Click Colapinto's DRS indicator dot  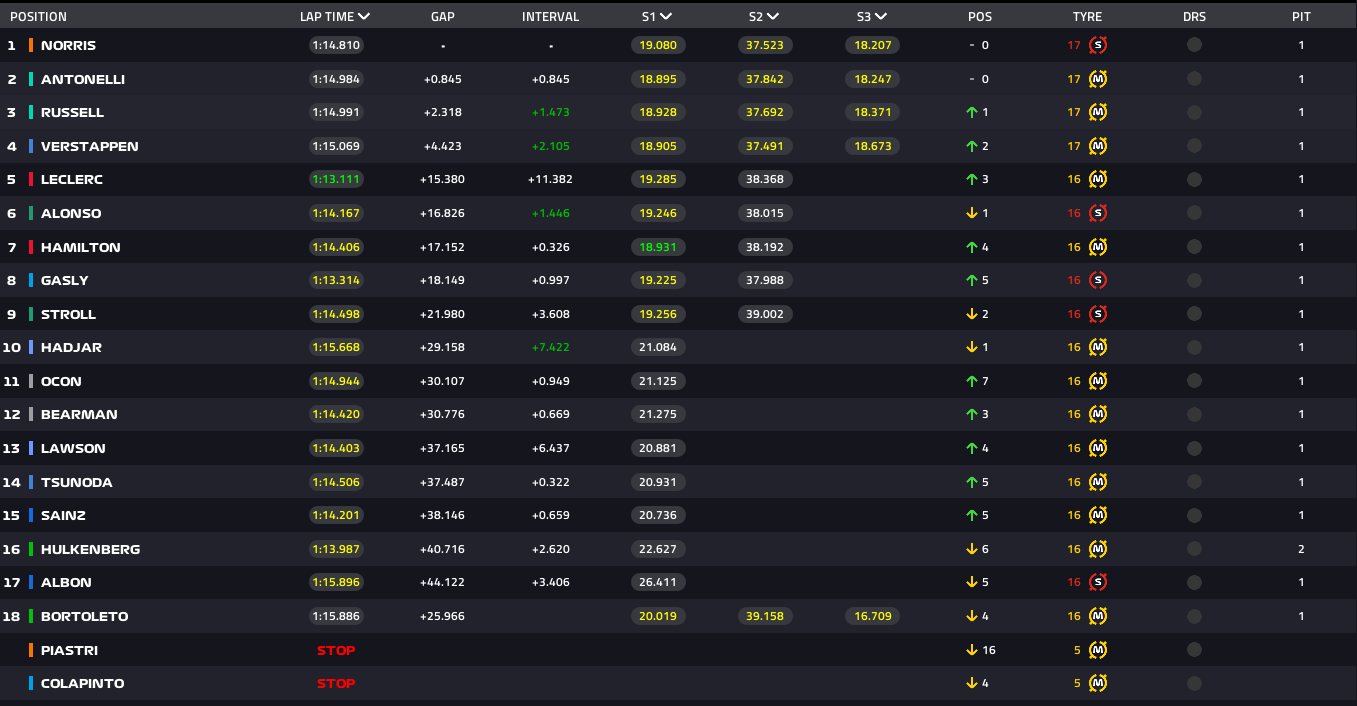coord(1194,684)
